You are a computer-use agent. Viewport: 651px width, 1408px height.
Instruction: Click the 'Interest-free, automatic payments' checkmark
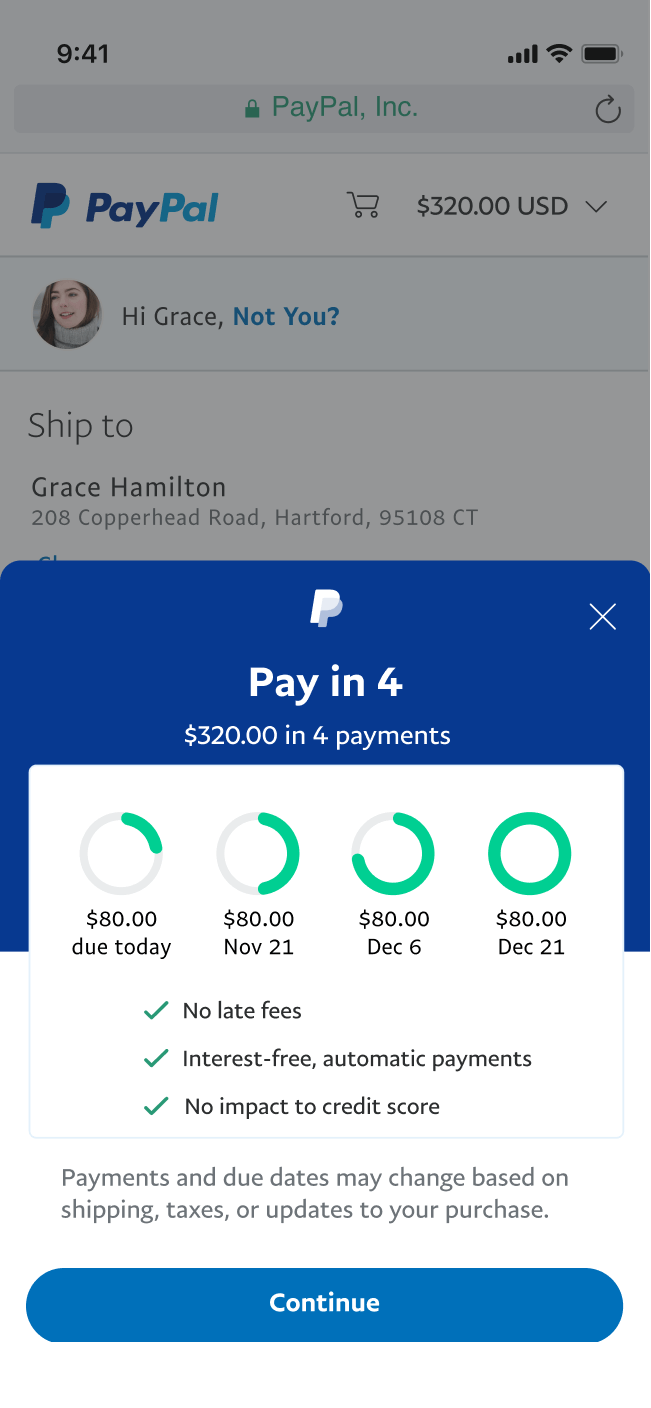pyautogui.click(x=156, y=1059)
